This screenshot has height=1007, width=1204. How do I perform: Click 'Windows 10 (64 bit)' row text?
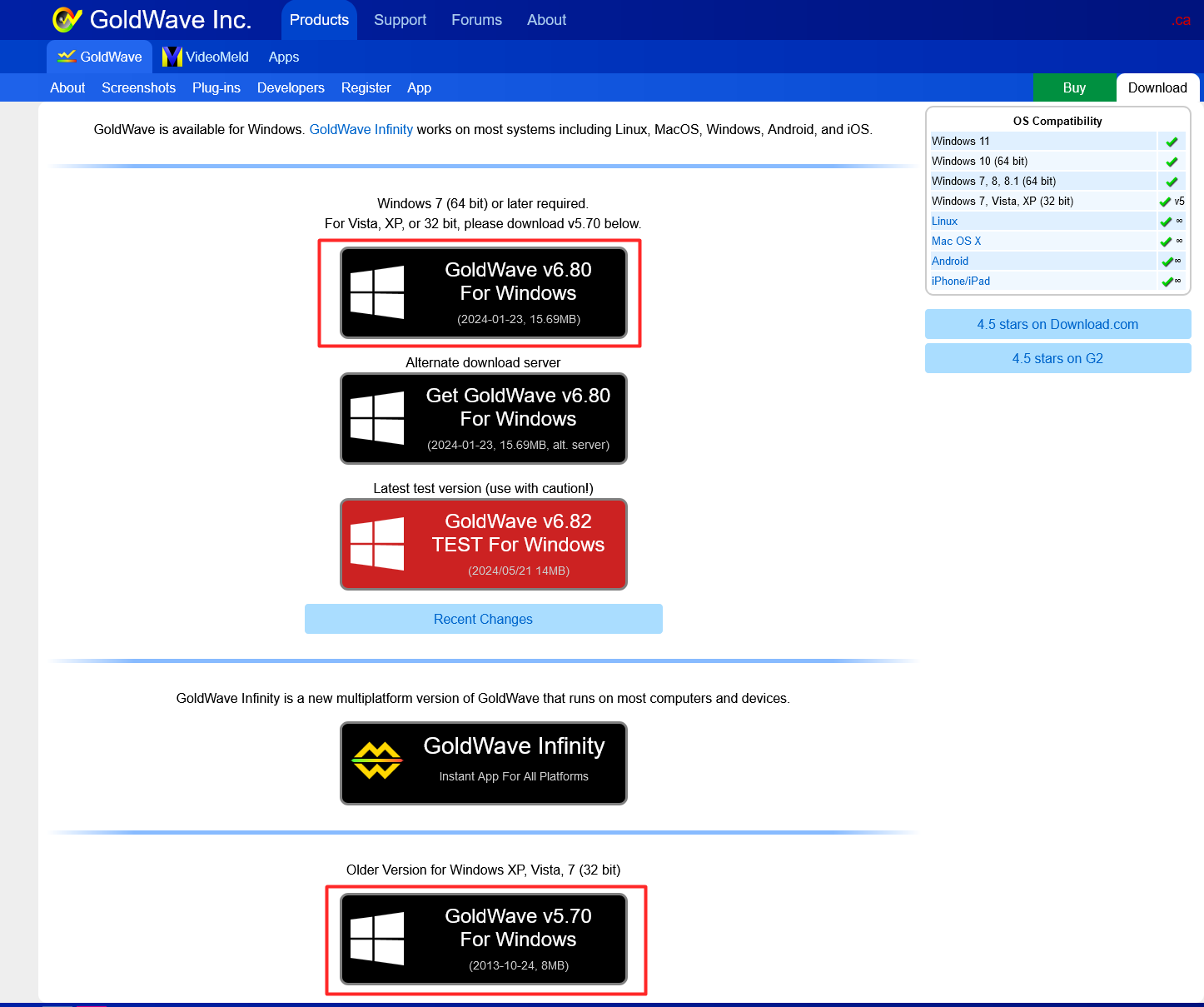click(x=979, y=161)
